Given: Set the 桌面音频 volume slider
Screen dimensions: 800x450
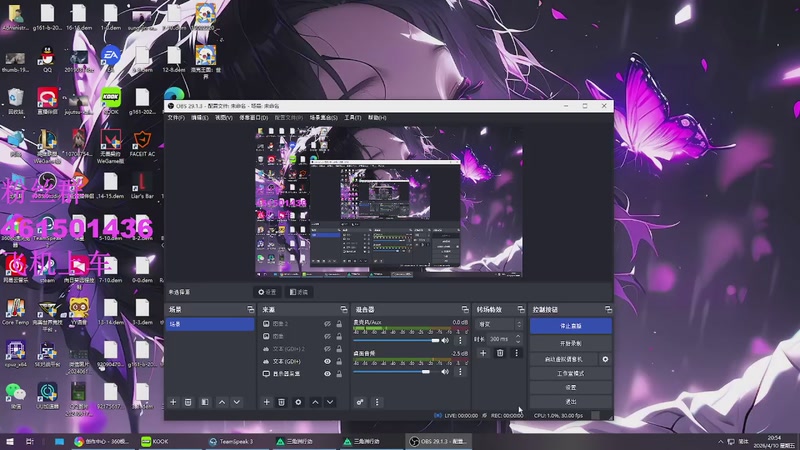Looking at the screenshot, I should tap(396, 371).
